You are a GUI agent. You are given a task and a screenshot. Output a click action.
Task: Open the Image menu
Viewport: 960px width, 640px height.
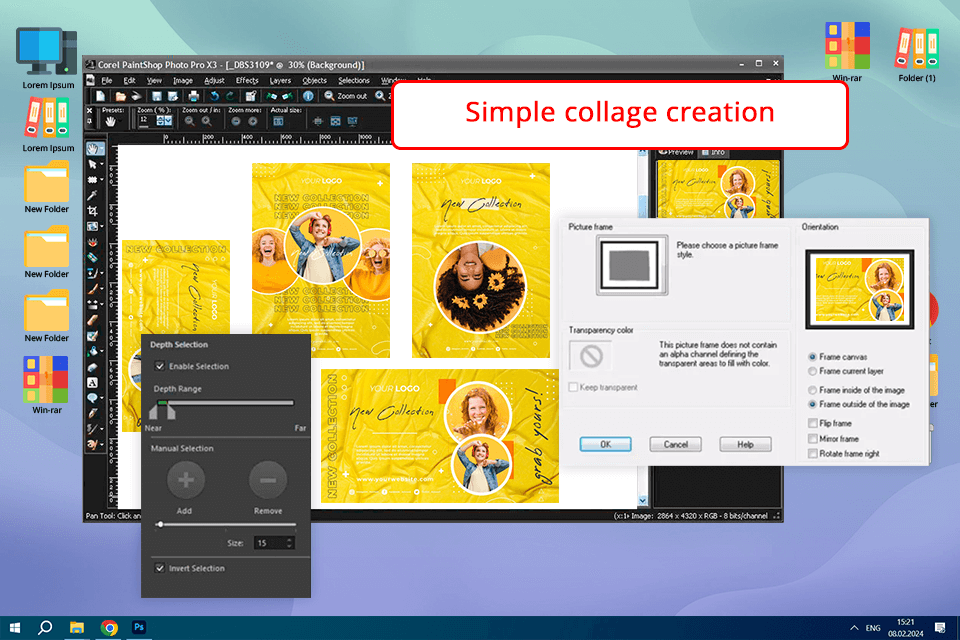click(x=182, y=80)
